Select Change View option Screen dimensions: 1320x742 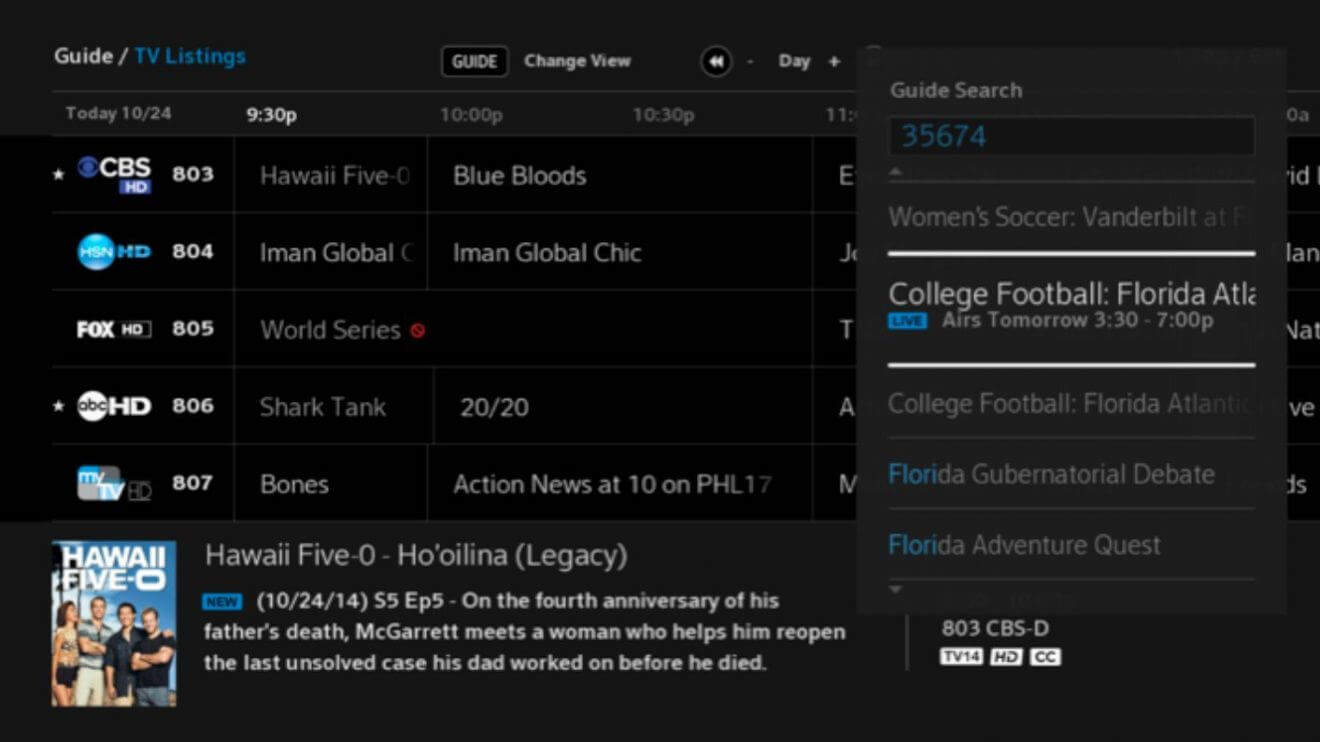(577, 61)
